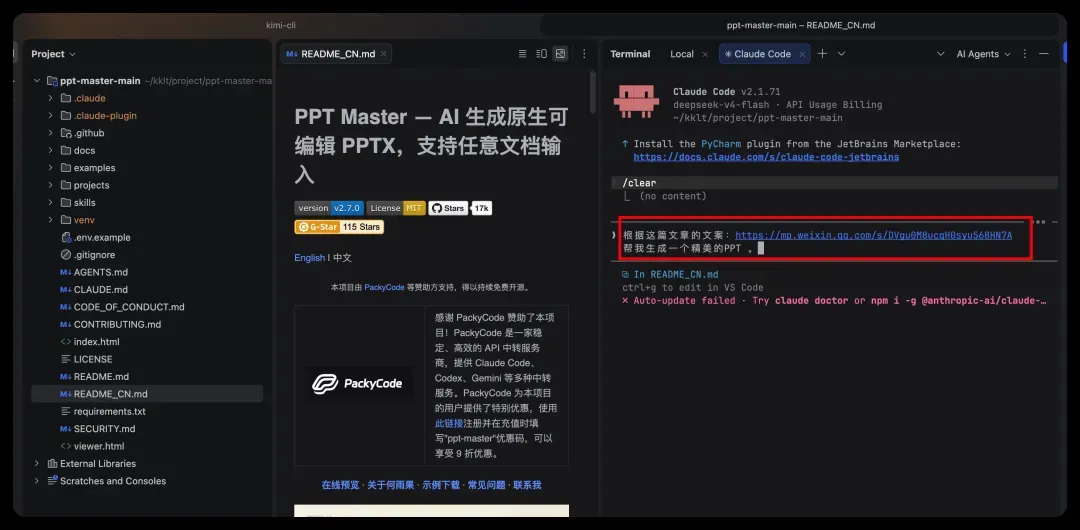
Task: Open Terminal panel options menu
Action: point(1025,54)
